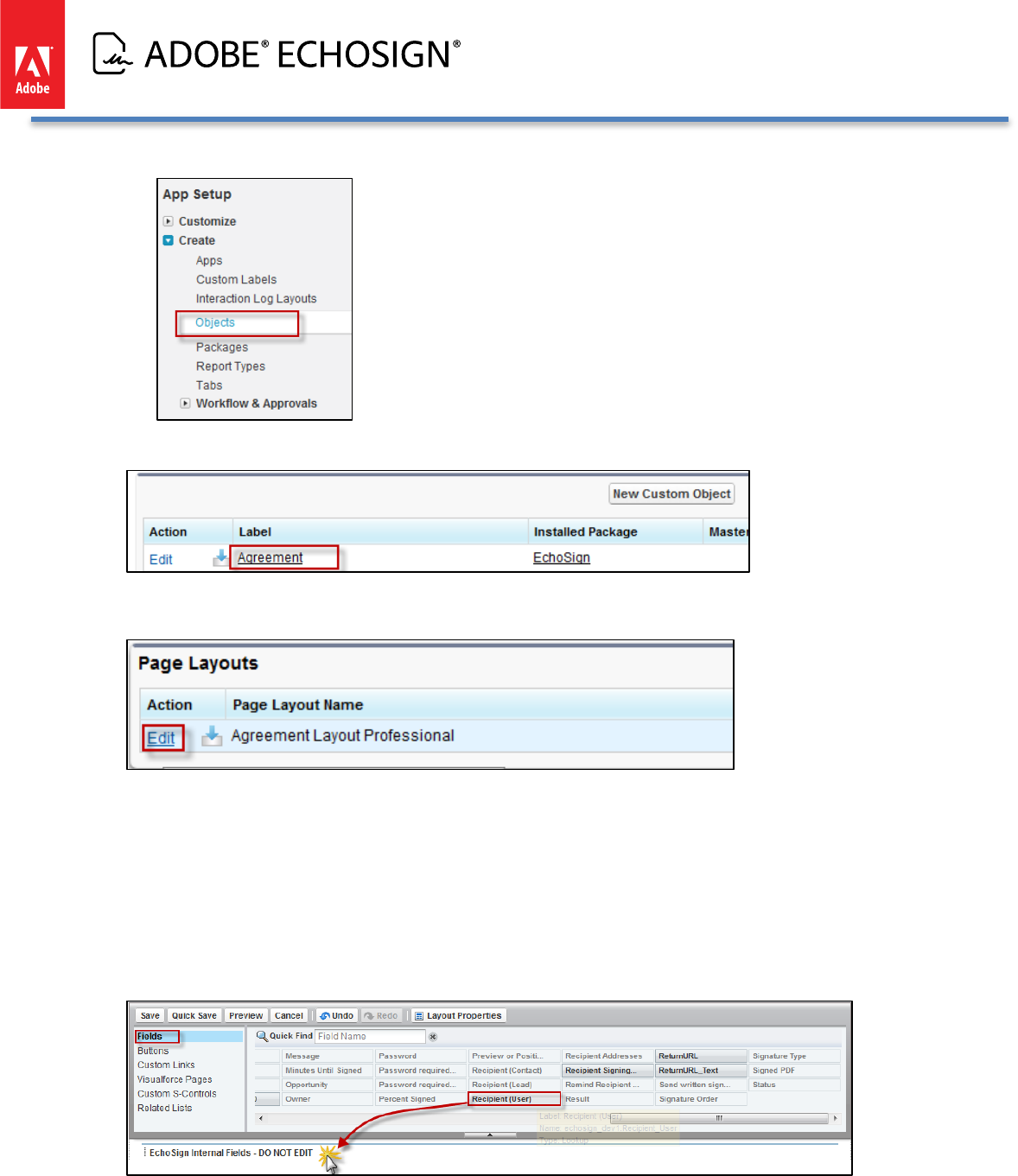The height and width of the screenshot is (1176, 1018).
Task: Click Cancel in the layout editor toolbar
Action: (289, 1015)
